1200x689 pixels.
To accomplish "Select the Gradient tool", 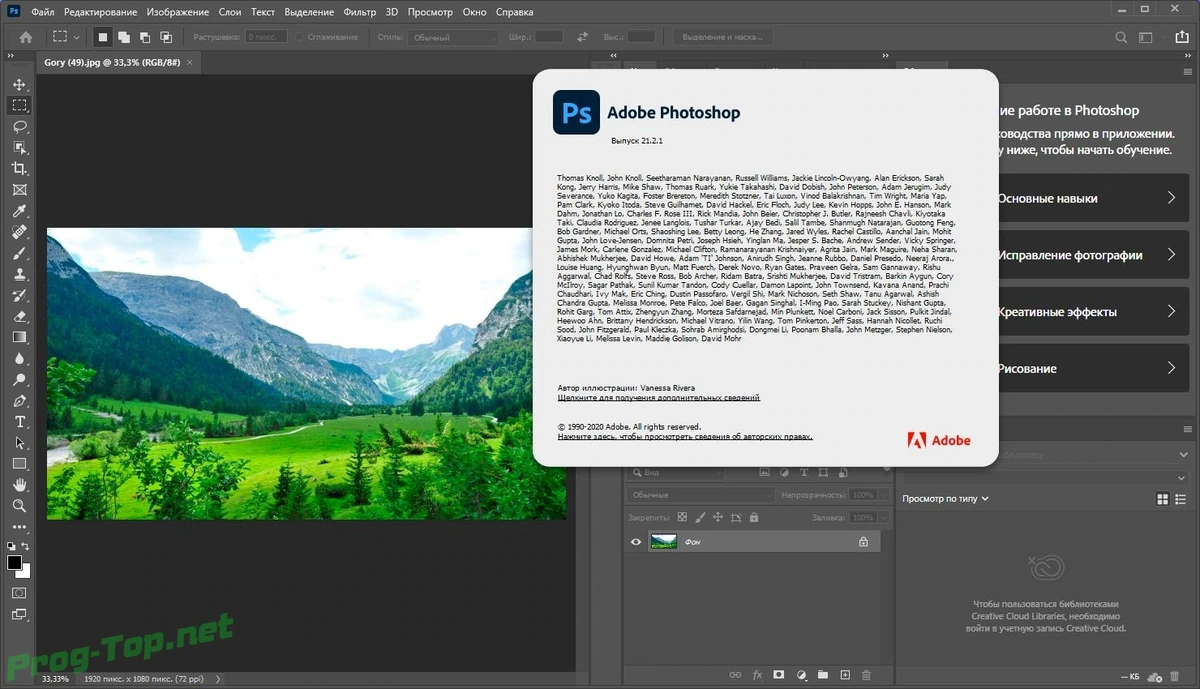I will point(19,338).
